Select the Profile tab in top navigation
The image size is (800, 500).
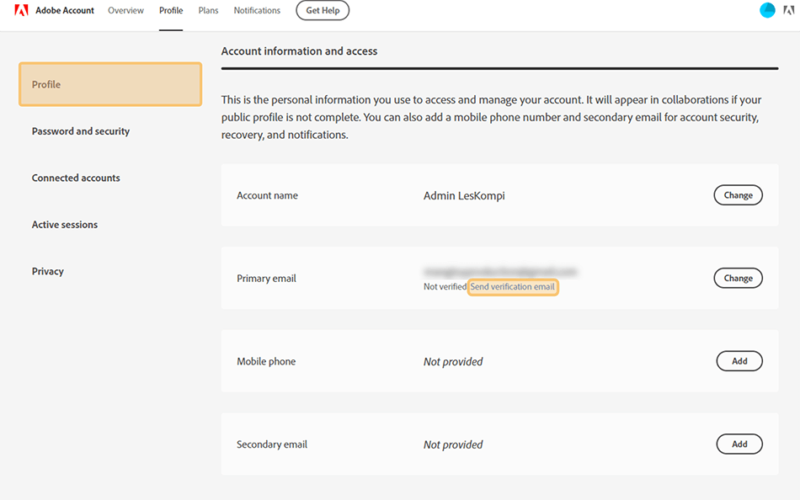point(171,10)
